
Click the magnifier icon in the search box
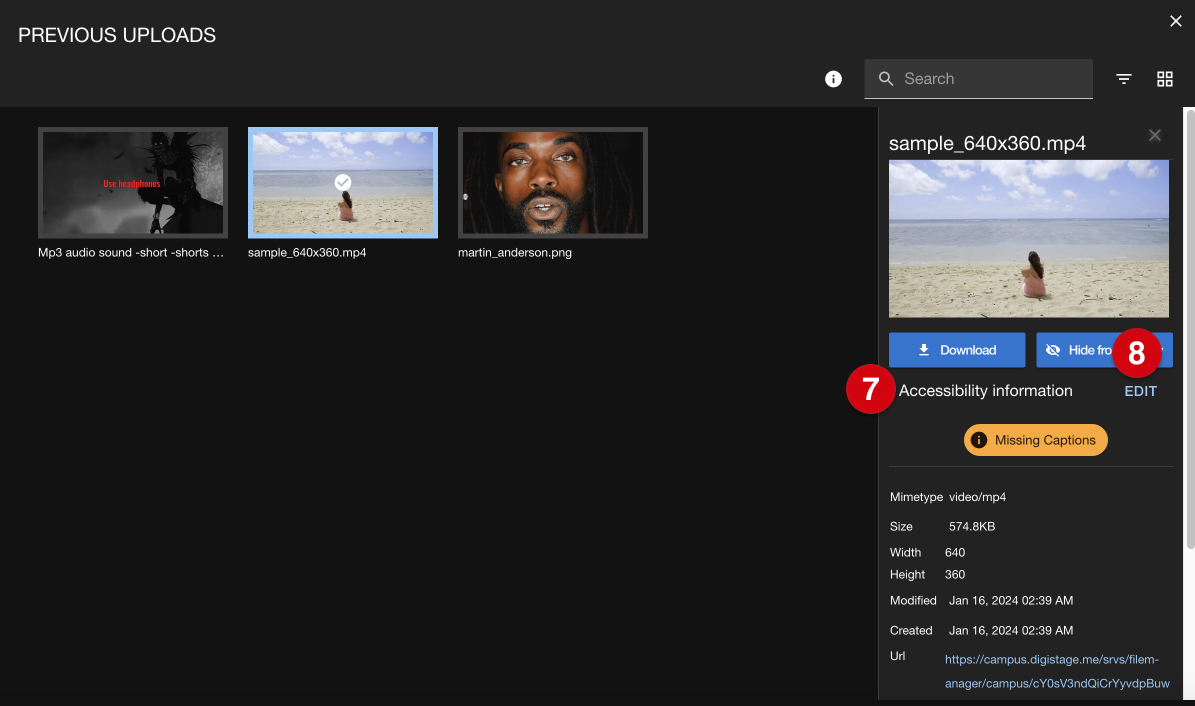(886, 79)
